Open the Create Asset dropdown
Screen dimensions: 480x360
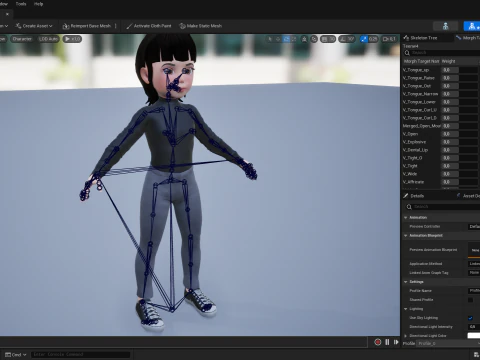tap(34, 26)
